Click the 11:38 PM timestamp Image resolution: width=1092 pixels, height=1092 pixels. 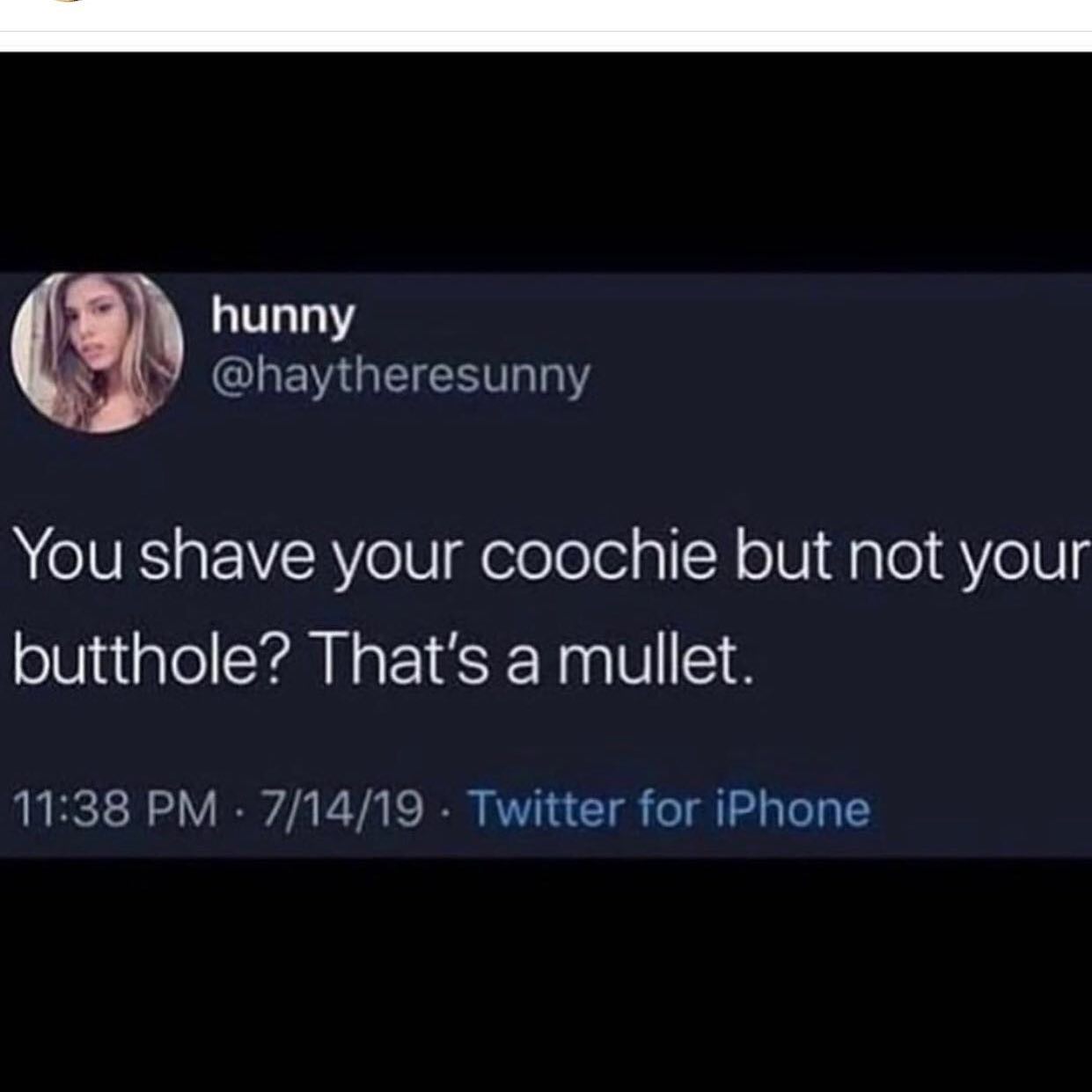coord(114,810)
